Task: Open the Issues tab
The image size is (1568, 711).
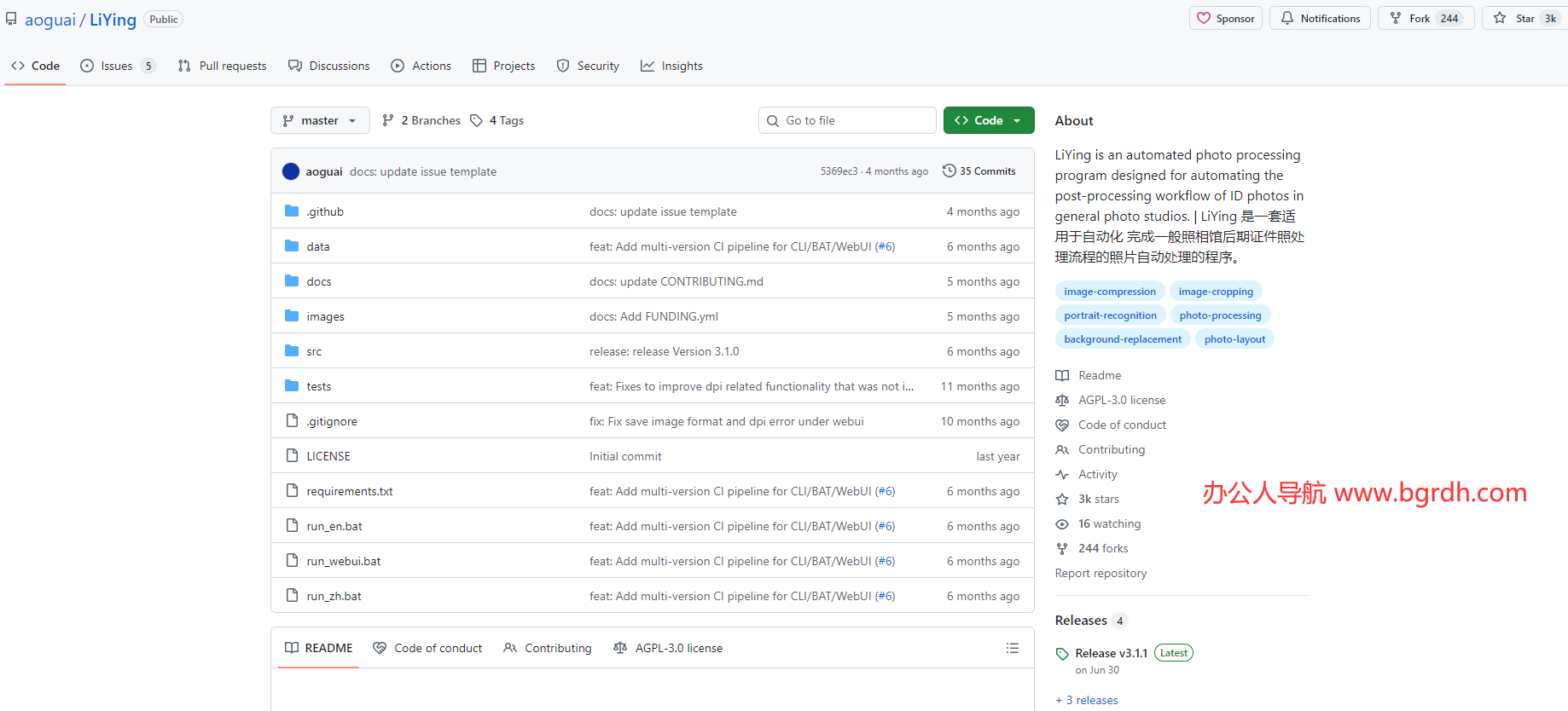Action: [x=118, y=66]
